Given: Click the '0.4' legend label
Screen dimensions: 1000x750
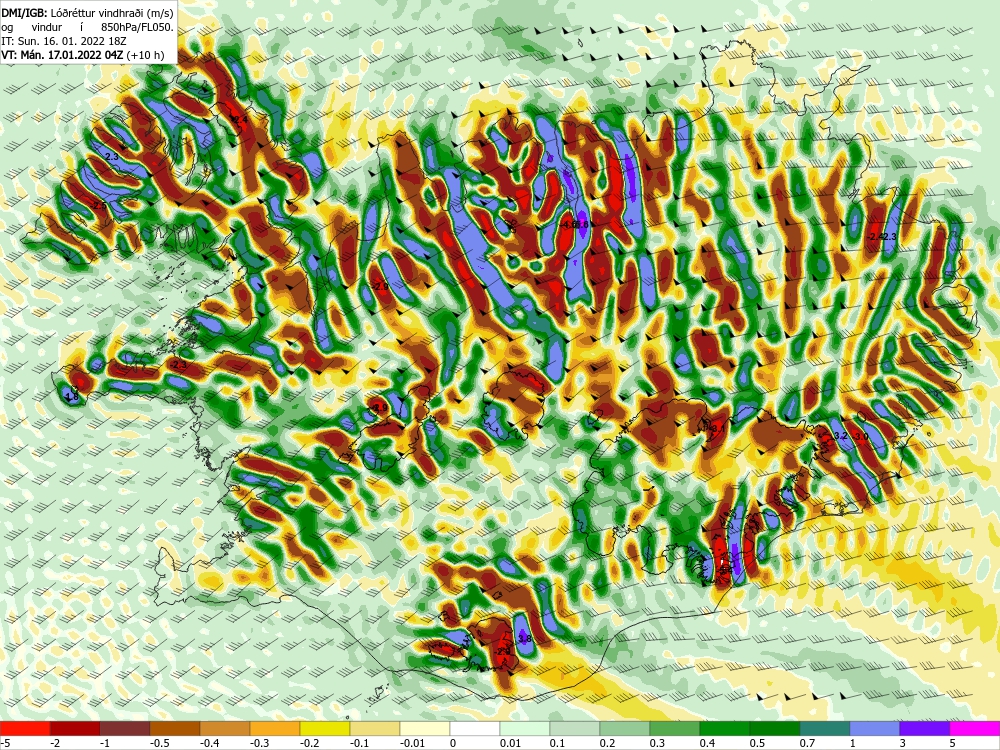Looking at the screenshot, I should [x=707, y=743].
